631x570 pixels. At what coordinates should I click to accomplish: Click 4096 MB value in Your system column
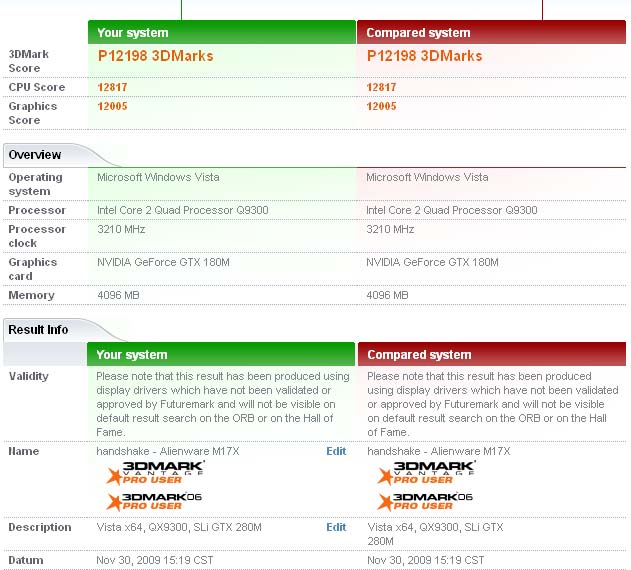118,295
